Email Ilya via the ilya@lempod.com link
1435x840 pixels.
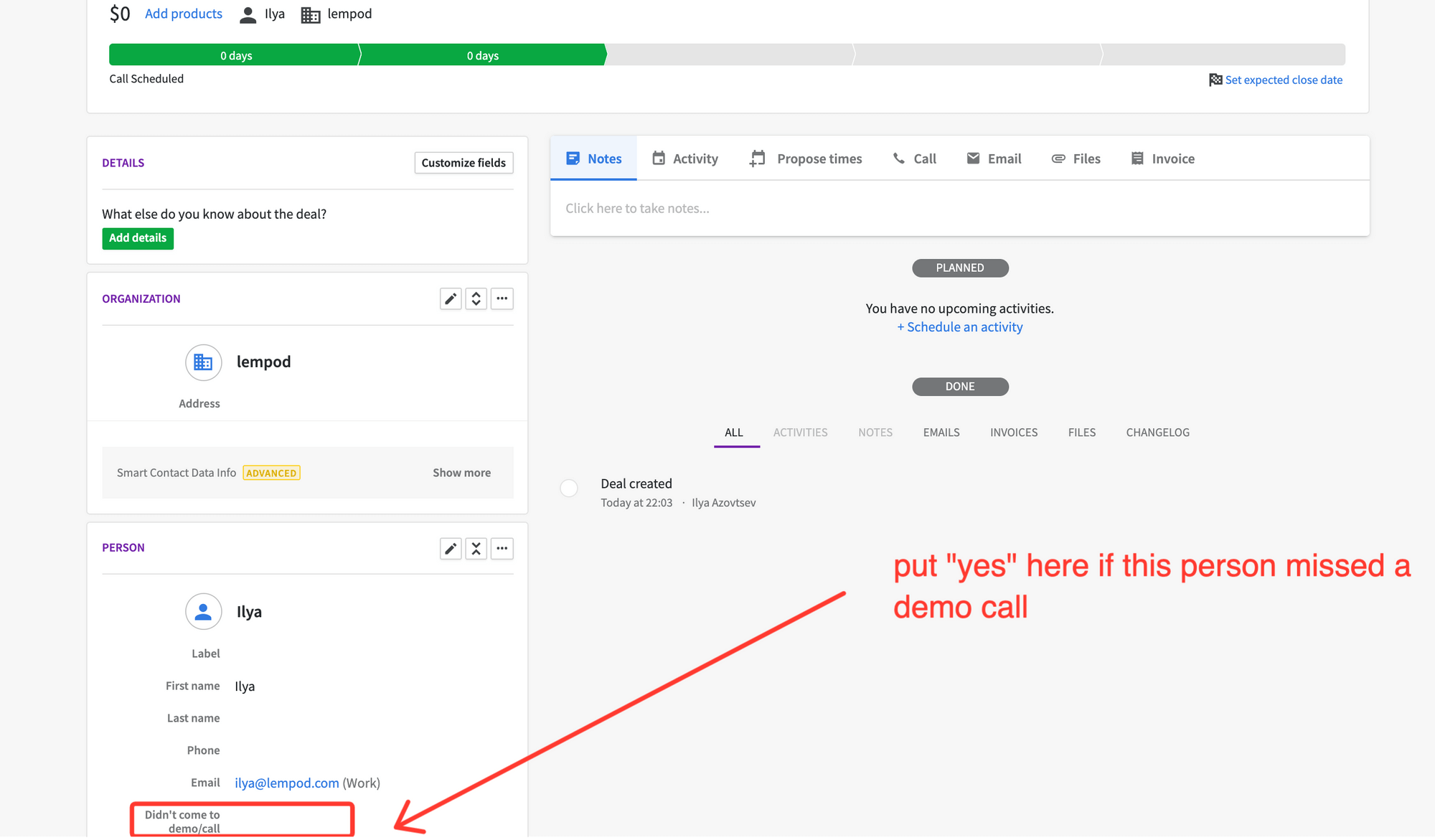tap(286, 782)
